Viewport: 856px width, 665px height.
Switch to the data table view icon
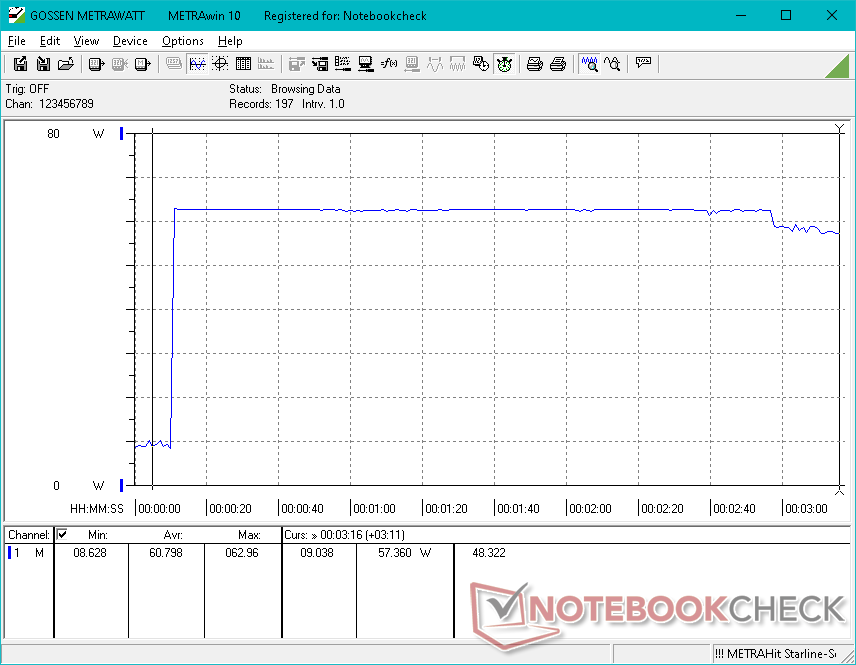243,64
